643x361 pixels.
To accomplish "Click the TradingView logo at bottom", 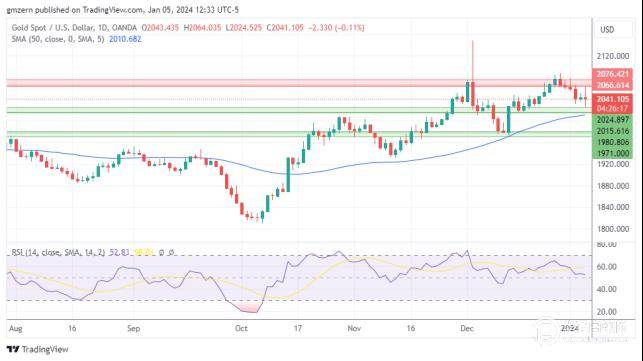I will (37, 350).
